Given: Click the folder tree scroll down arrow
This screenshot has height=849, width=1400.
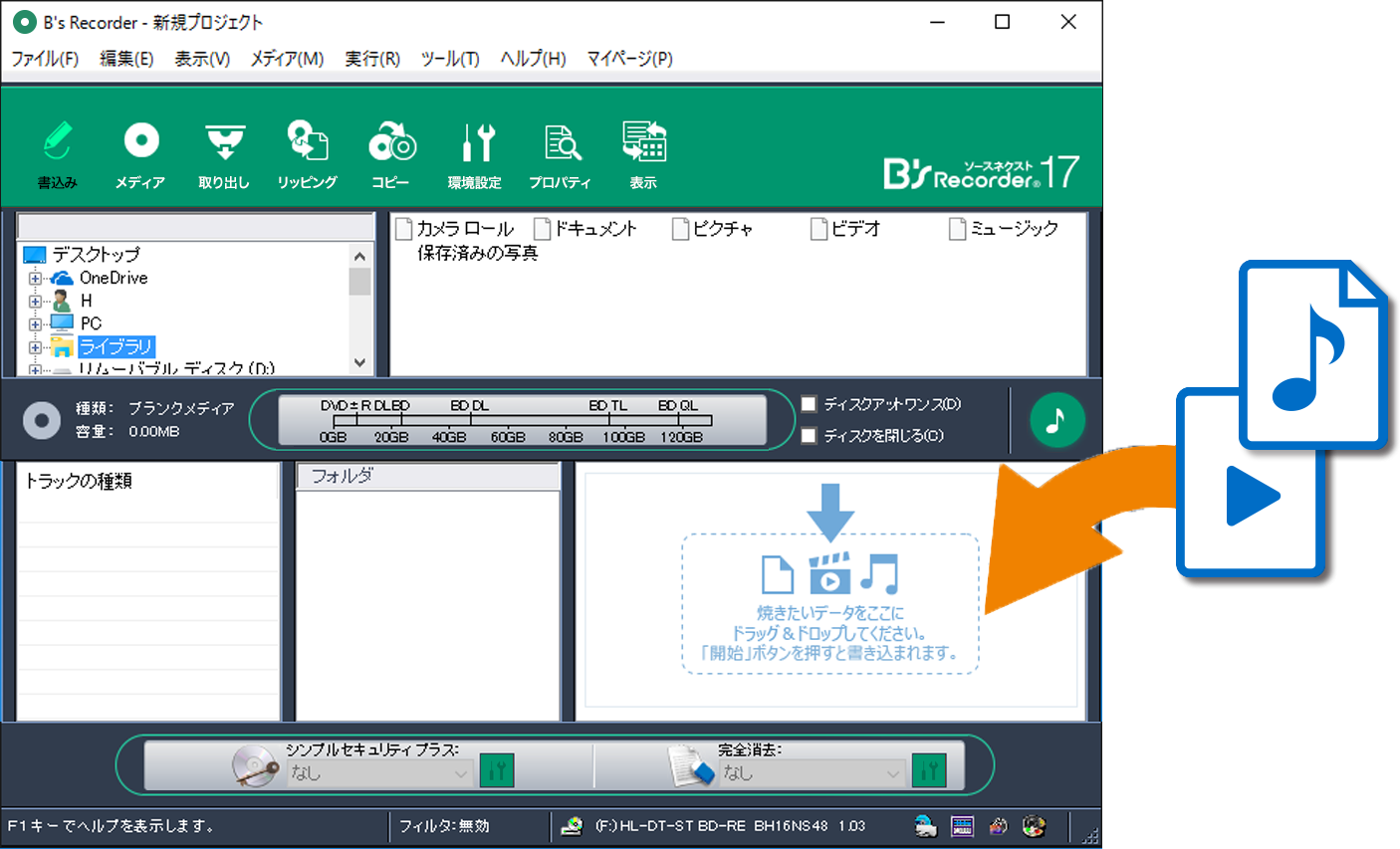Looking at the screenshot, I should (359, 363).
